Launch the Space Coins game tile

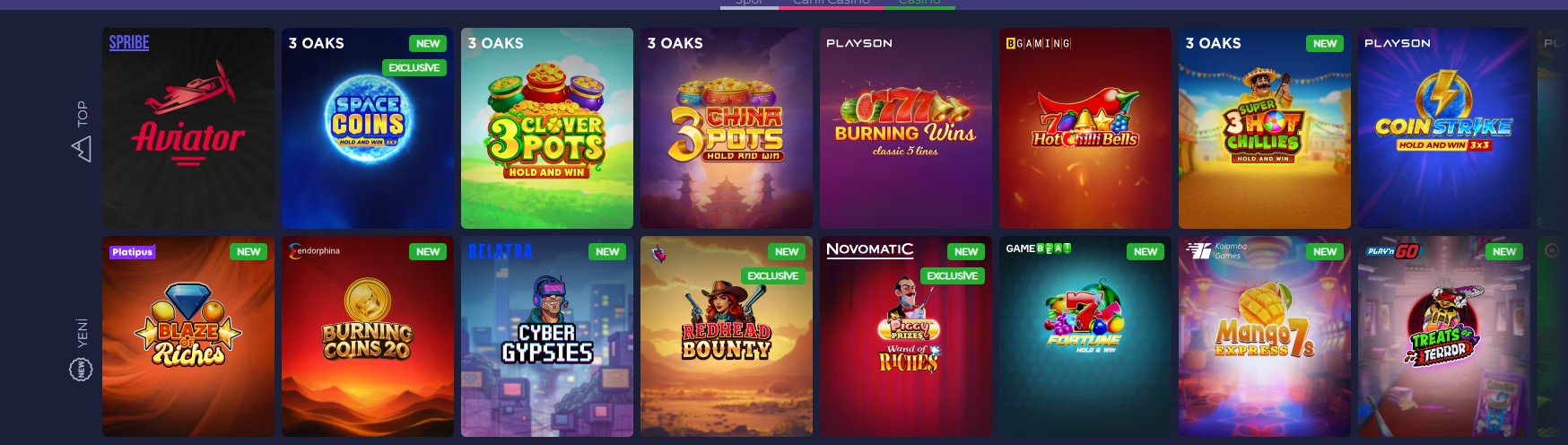pyautogui.click(x=368, y=128)
